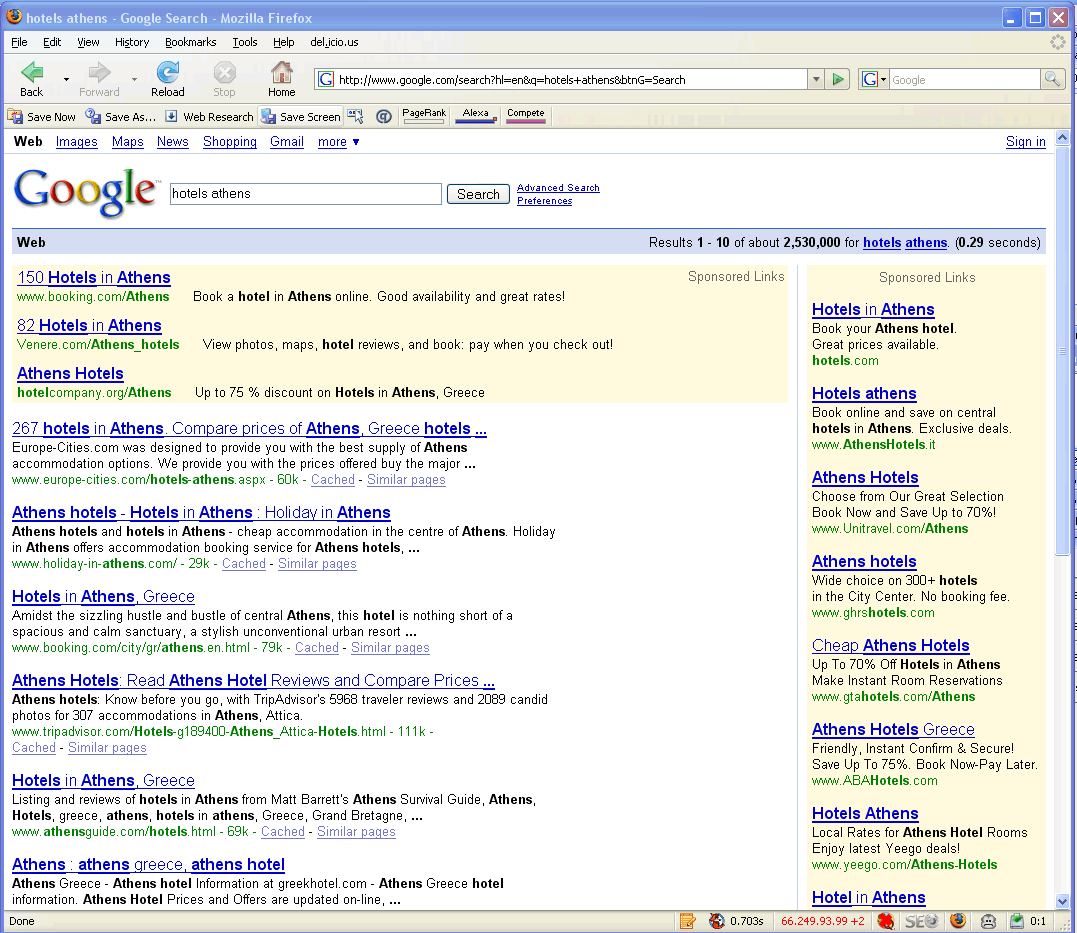Open the Help menu
The width and height of the screenshot is (1077, 933).
pyautogui.click(x=284, y=43)
